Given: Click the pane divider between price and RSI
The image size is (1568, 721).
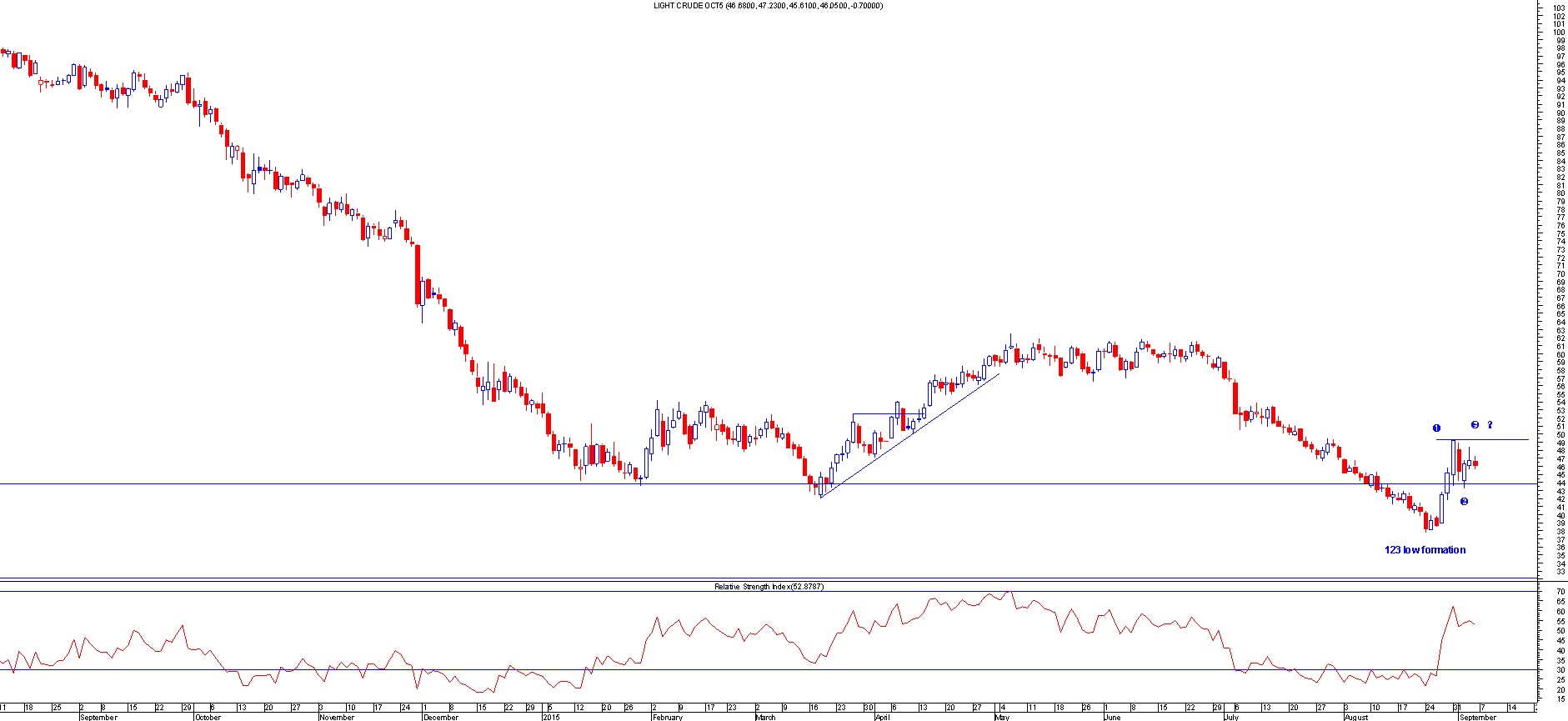Looking at the screenshot, I should pos(767,579).
